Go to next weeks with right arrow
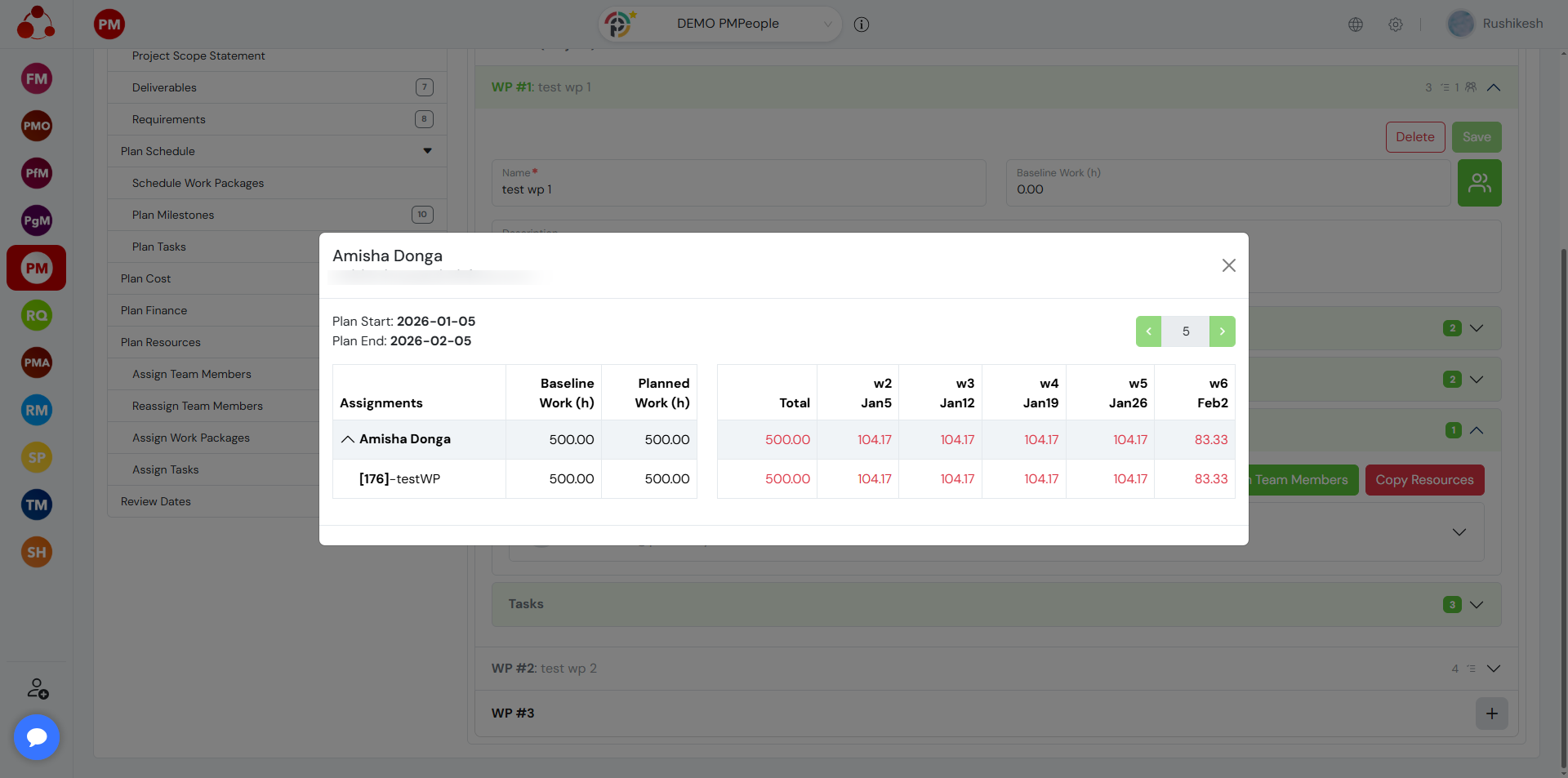The image size is (1568, 778). 1222,331
